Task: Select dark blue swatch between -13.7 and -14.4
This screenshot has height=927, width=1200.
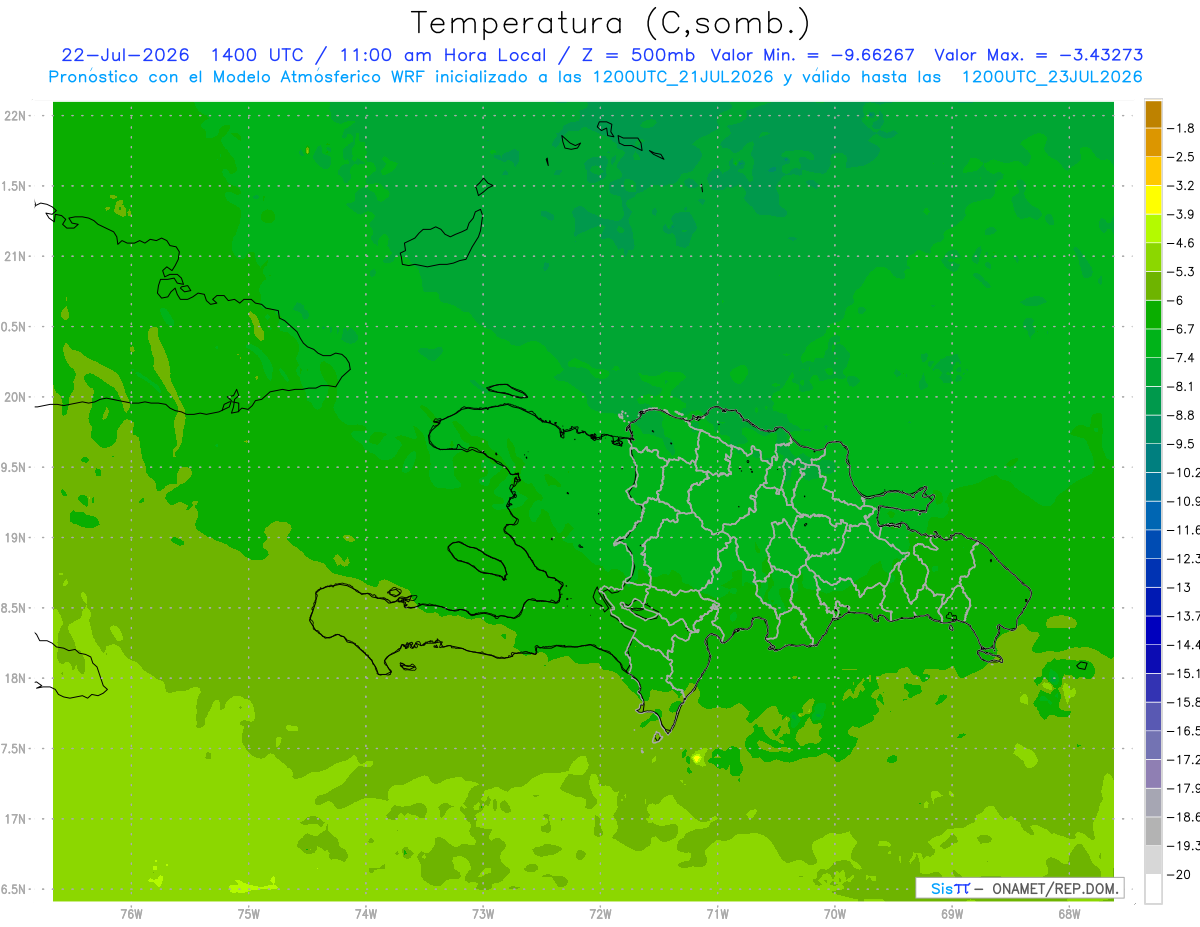Action: click(1153, 631)
